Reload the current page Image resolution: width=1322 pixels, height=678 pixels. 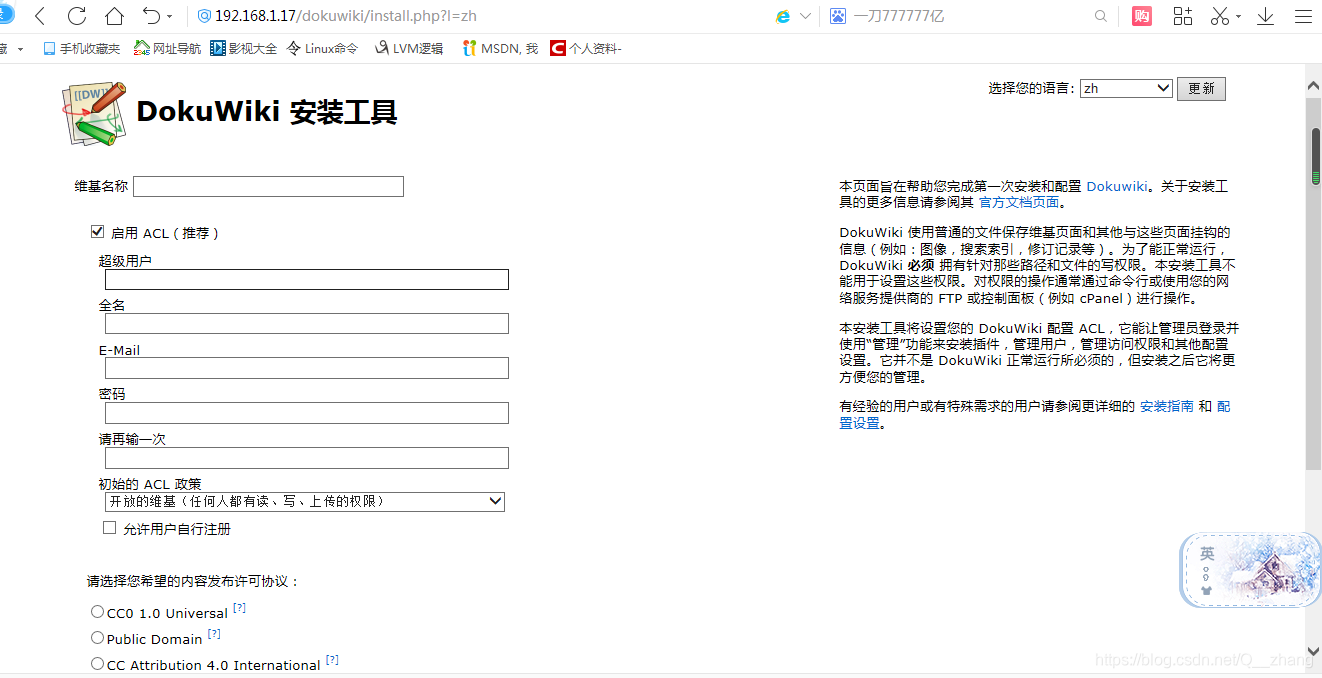point(77,16)
